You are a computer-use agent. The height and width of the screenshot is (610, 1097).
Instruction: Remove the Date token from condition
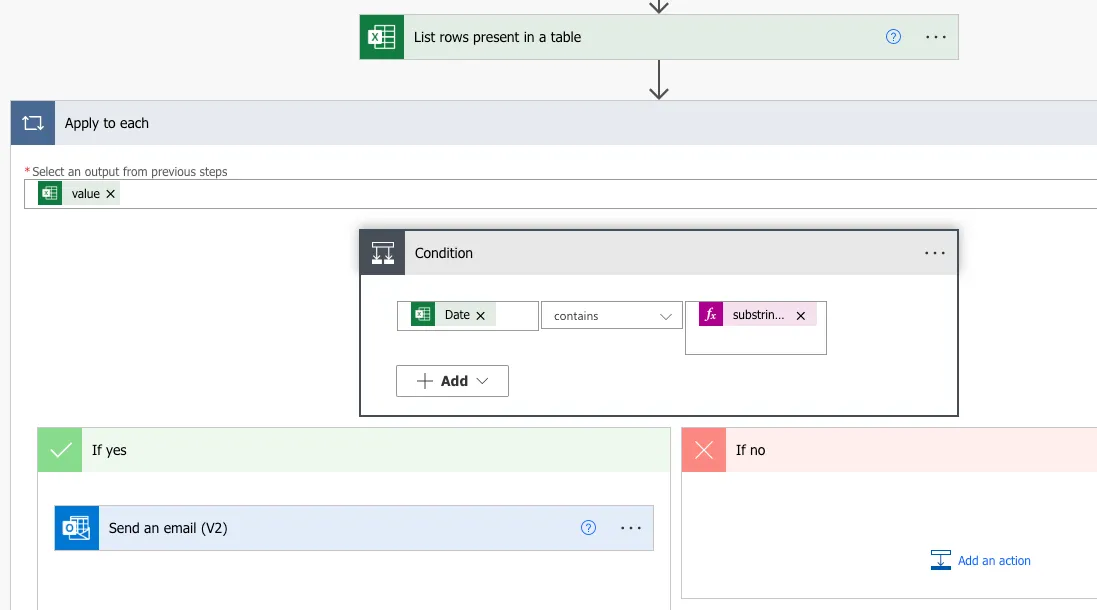tap(481, 315)
